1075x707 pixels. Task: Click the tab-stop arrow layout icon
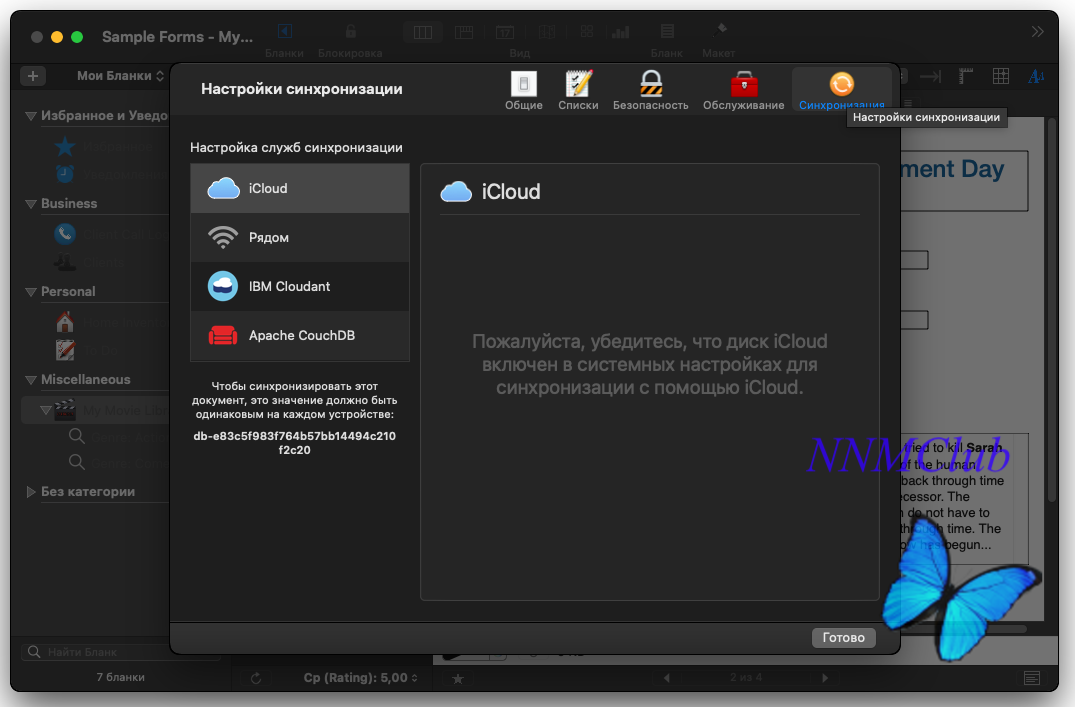point(930,76)
